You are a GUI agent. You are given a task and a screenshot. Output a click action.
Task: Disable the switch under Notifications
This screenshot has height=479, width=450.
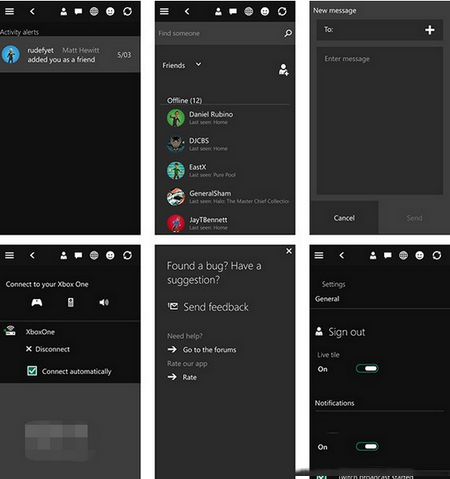click(367, 446)
